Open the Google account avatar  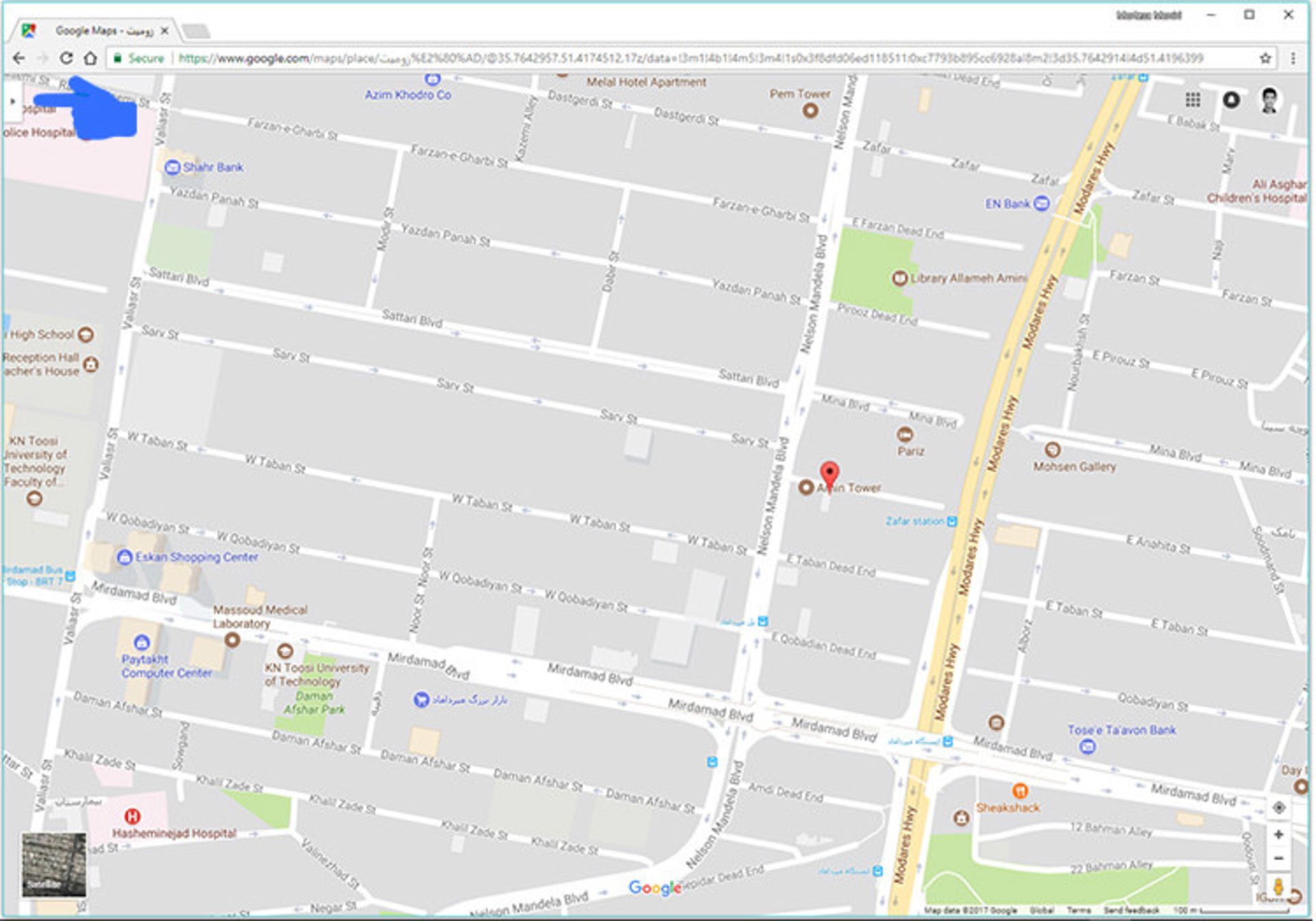click(x=1269, y=100)
